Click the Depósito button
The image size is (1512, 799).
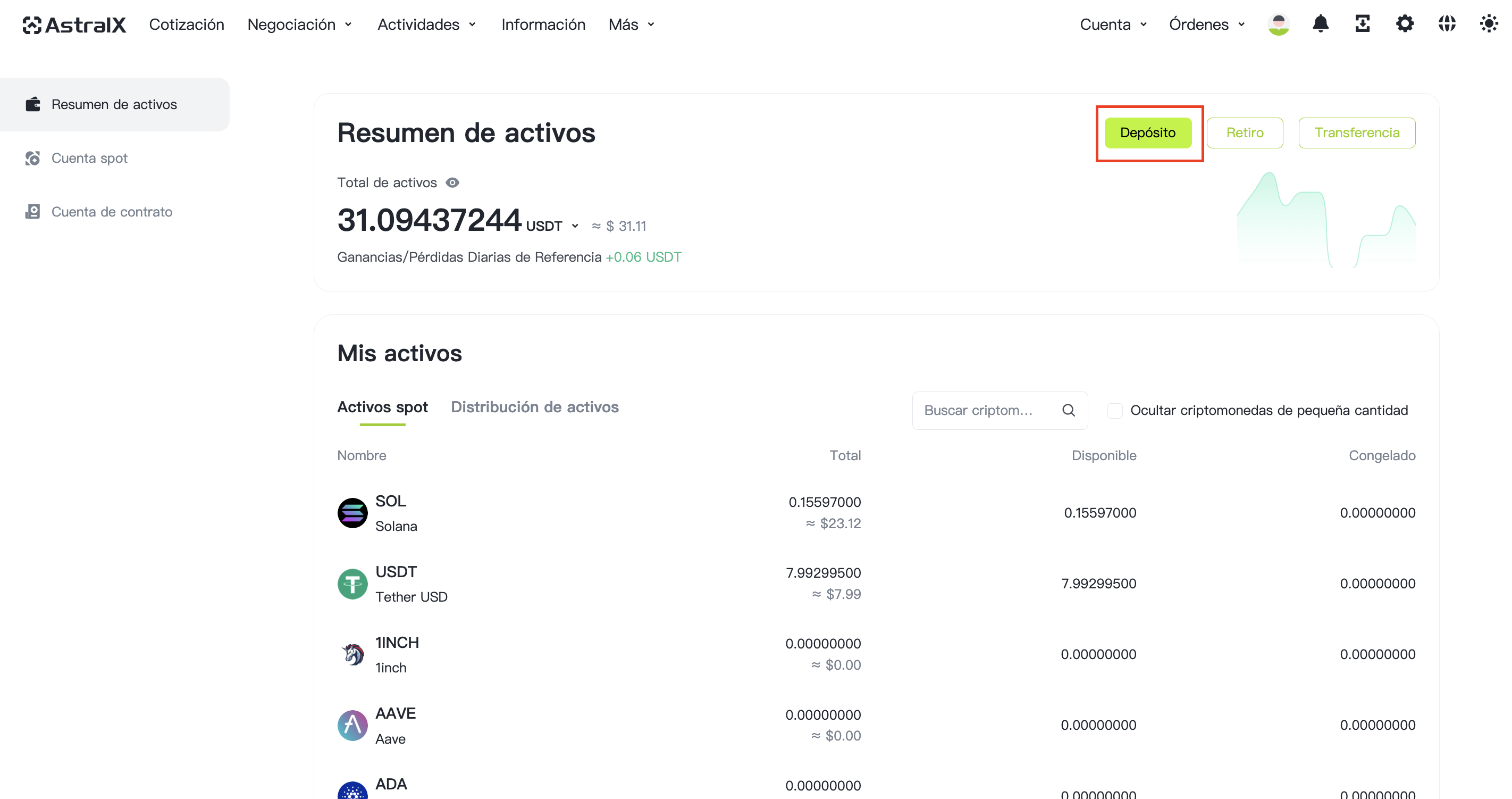[1147, 133]
